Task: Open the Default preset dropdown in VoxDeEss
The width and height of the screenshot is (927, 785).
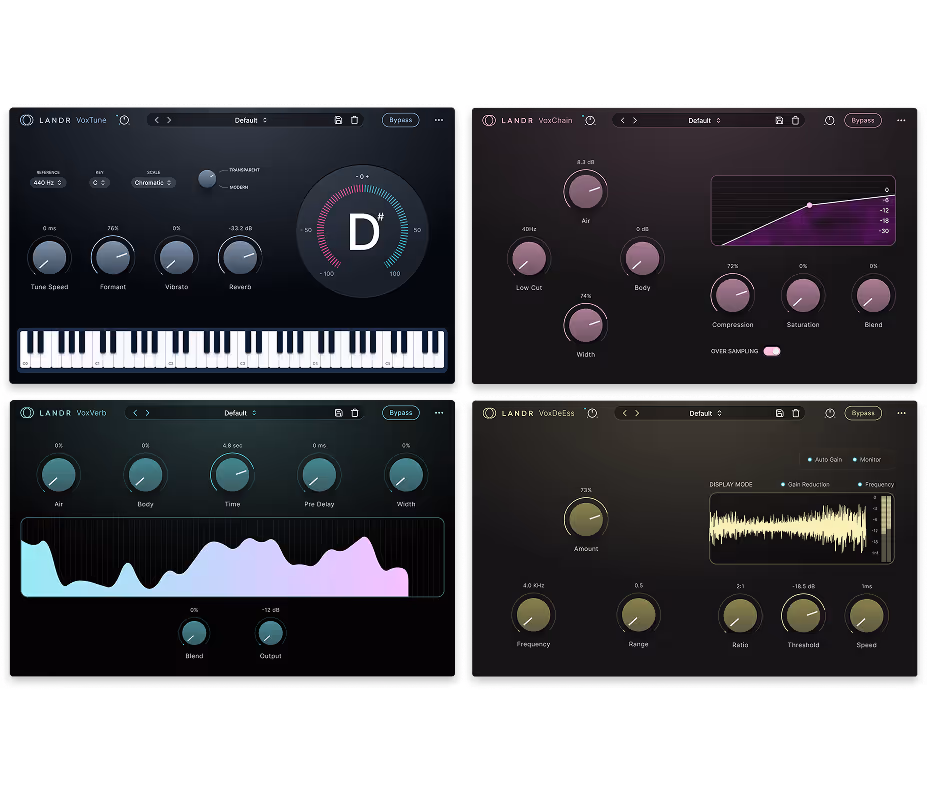Action: pos(705,413)
